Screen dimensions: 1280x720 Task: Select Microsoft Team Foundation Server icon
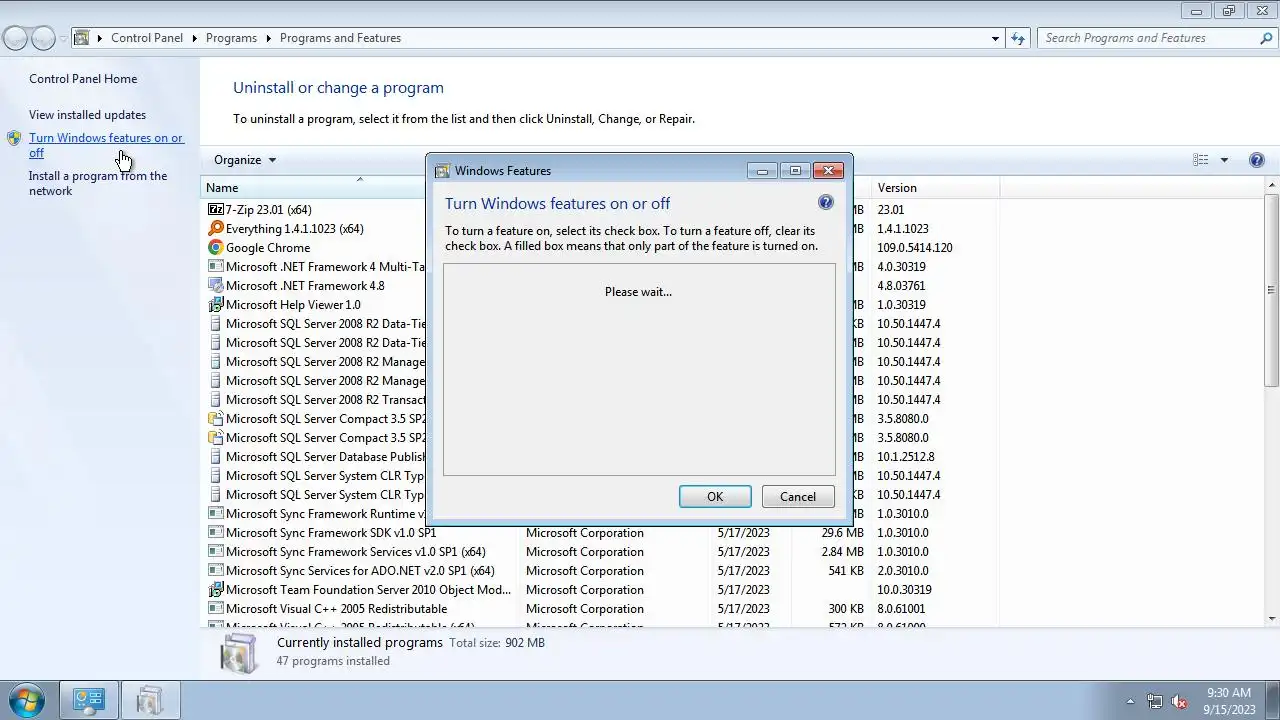[x=215, y=590]
